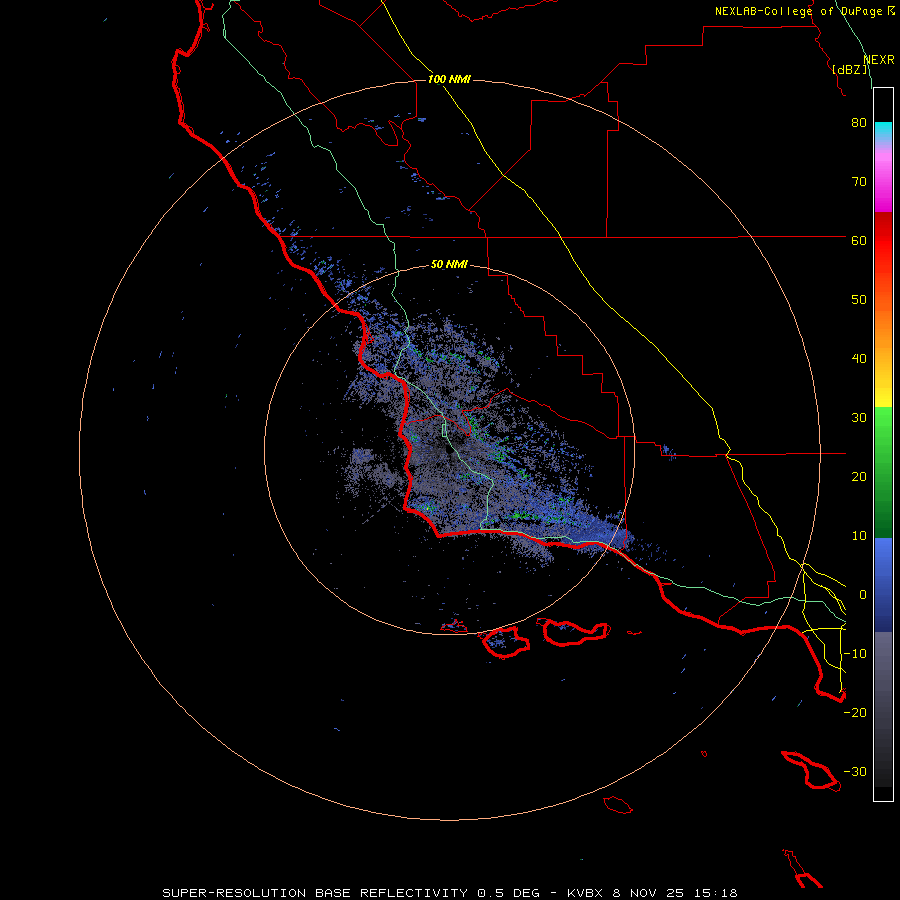900x900 pixels.
Task: Click the [dBZ] units label
Action: (x=850, y=70)
